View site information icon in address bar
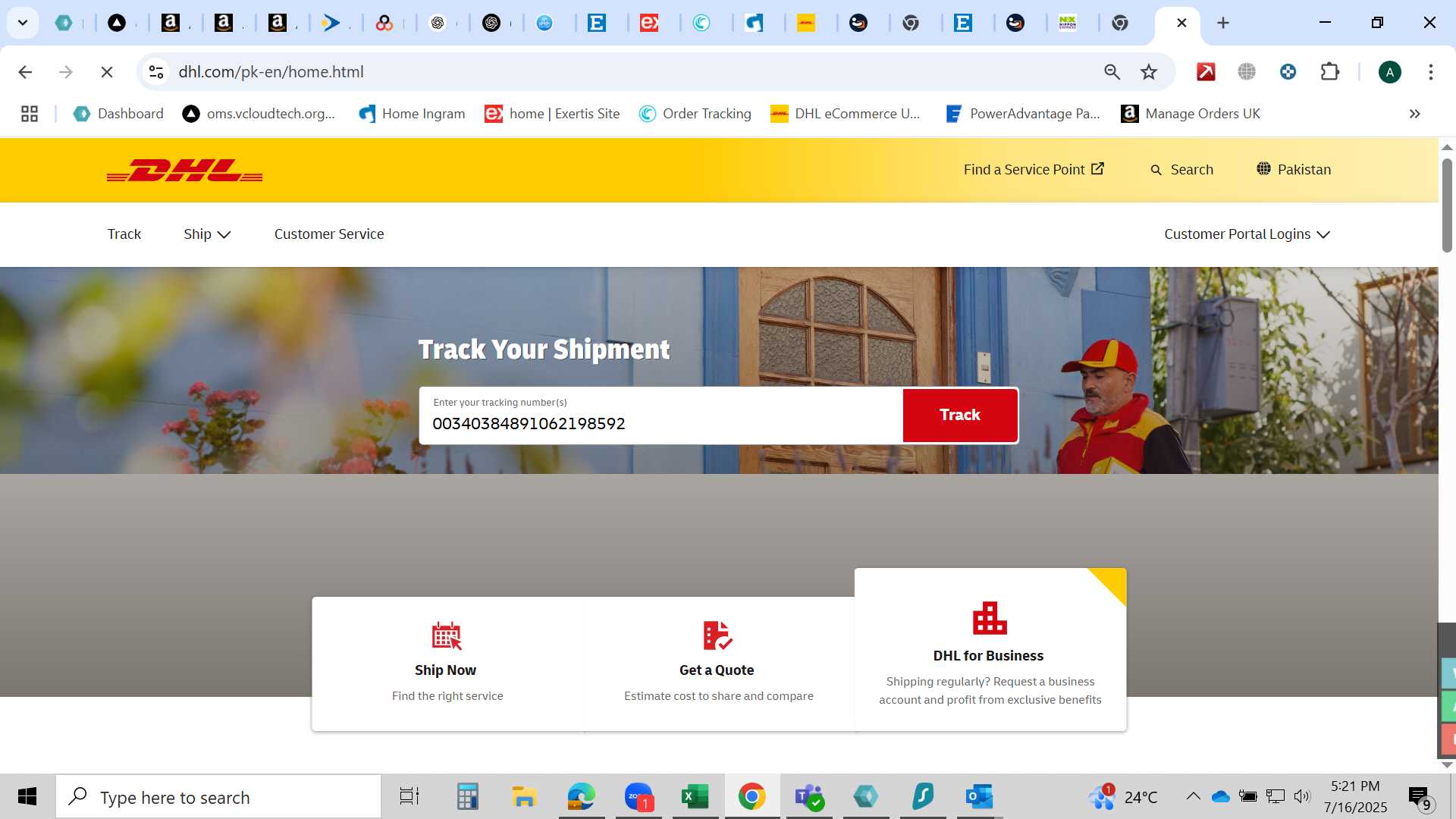 tap(156, 72)
